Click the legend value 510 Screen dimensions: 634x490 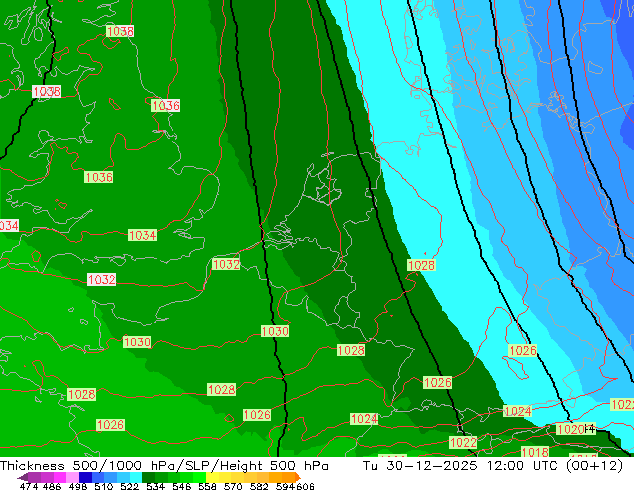pos(104,486)
